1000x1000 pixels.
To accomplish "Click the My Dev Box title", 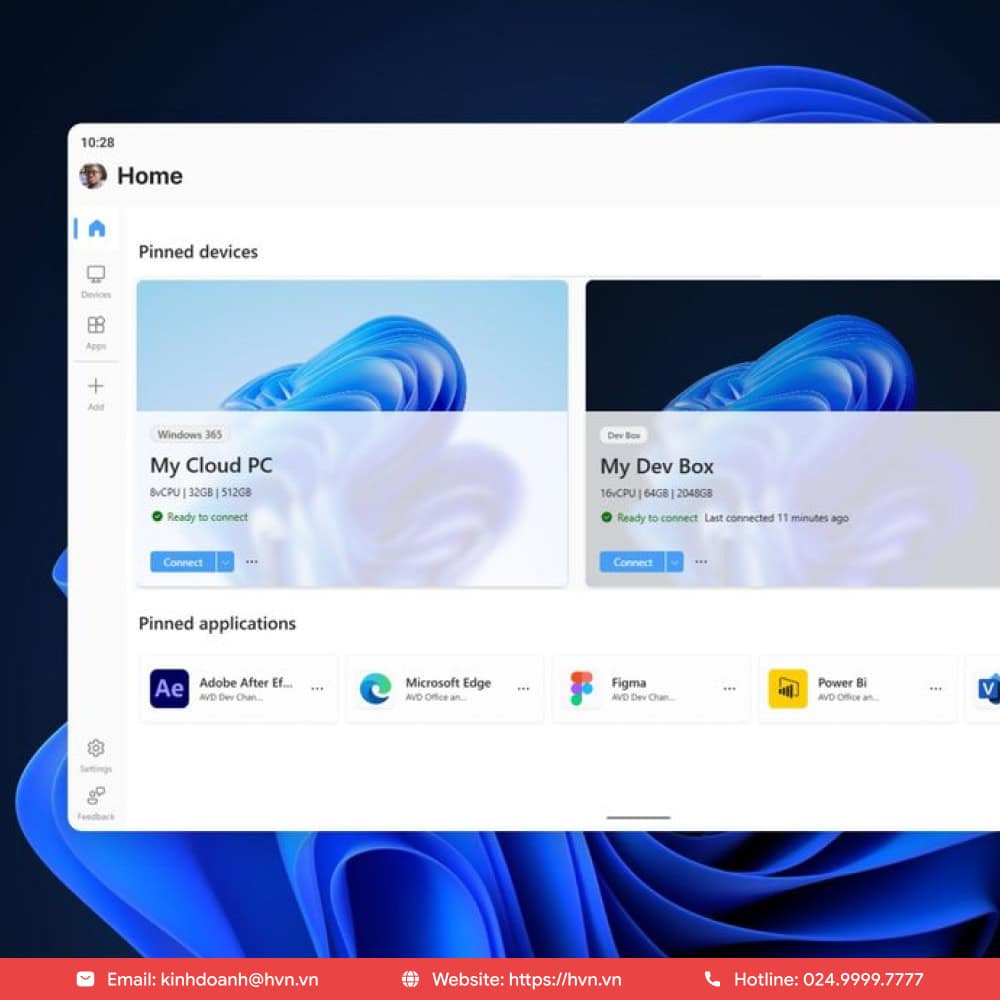I will (657, 466).
